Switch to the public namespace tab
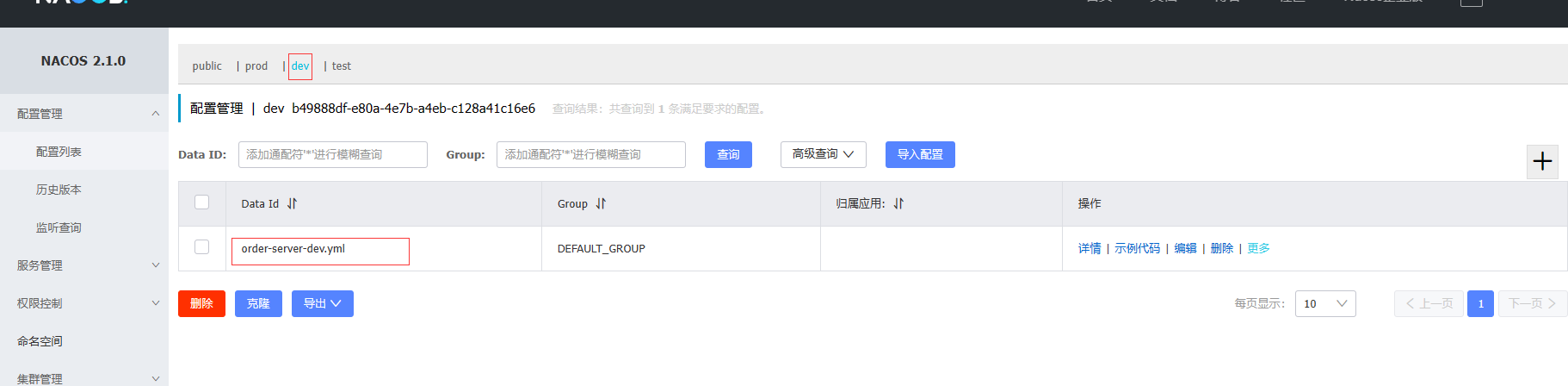This screenshot has width=1568, height=386. pos(207,66)
